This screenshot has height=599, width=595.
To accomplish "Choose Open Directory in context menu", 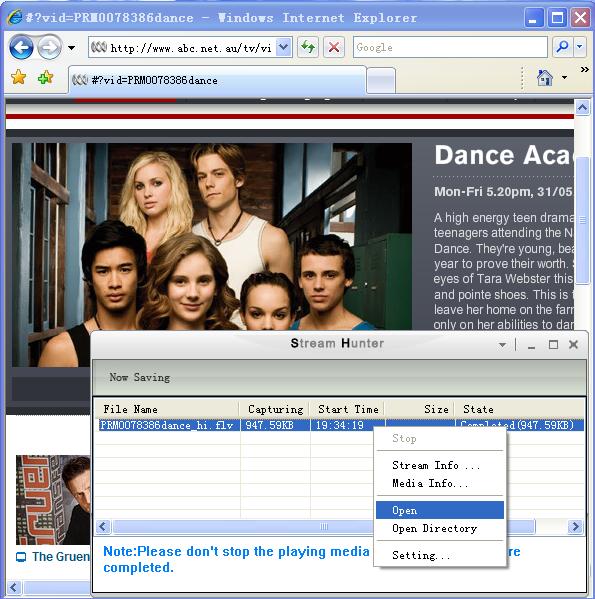I will tap(440, 528).
